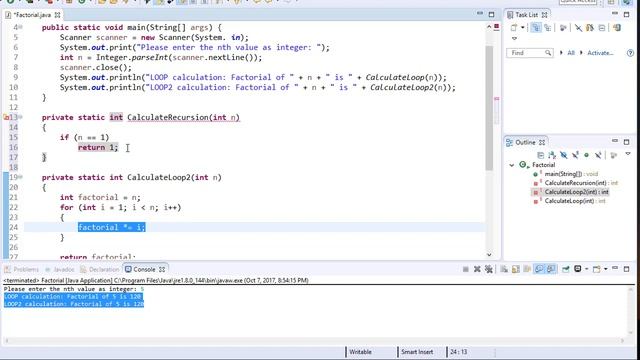
Task: Toggle Scheduled presentation in Task List
Action: [547, 28]
